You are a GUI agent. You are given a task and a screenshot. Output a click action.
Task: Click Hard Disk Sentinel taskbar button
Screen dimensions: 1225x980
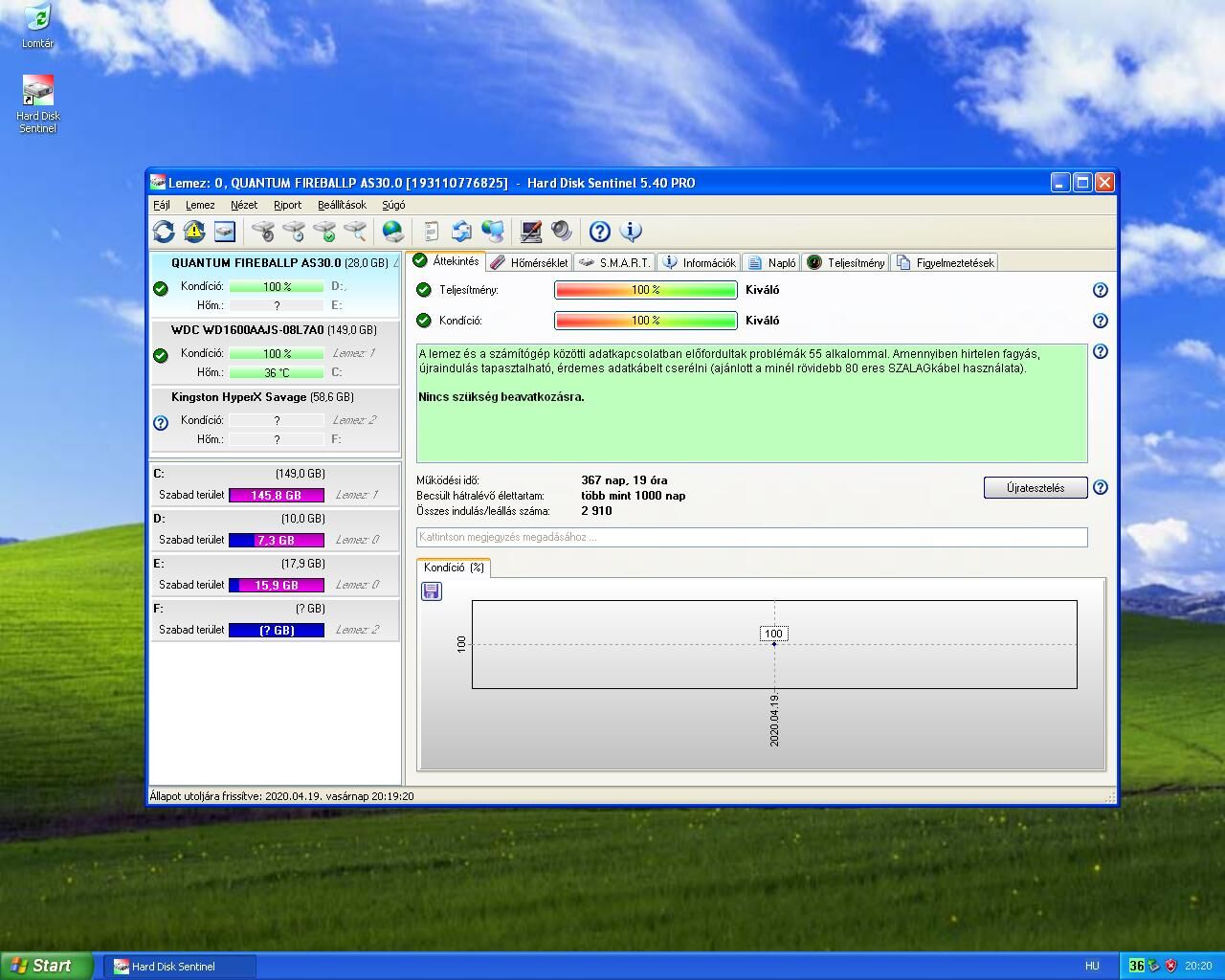pyautogui.click(x=180, y=967)
